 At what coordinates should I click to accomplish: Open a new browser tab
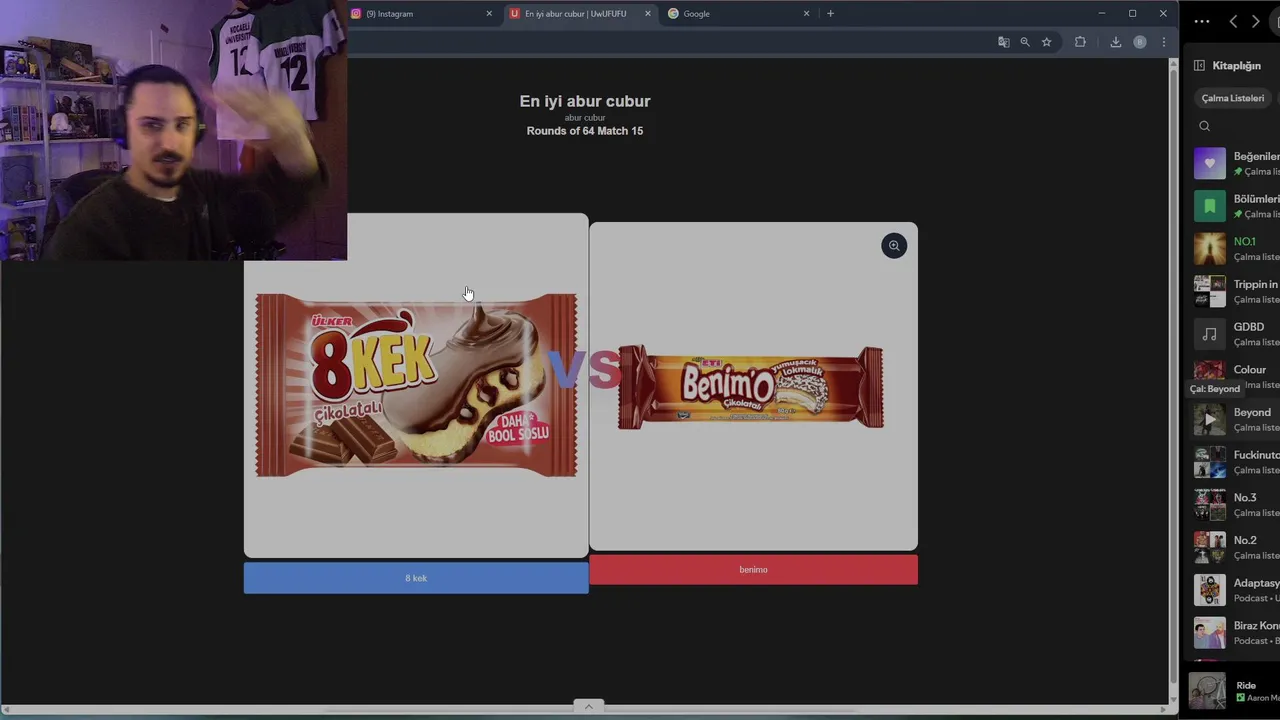click(x=830, y=14)
